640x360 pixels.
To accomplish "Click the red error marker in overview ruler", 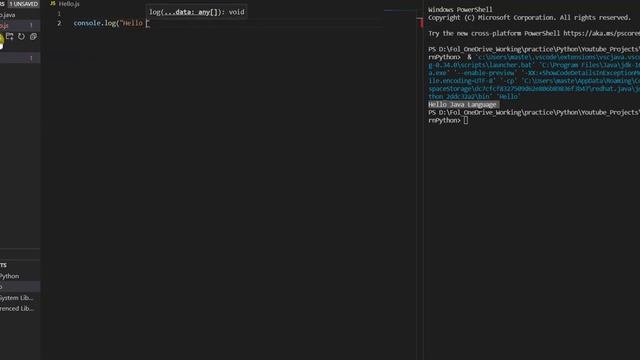I will pos(421,22).
